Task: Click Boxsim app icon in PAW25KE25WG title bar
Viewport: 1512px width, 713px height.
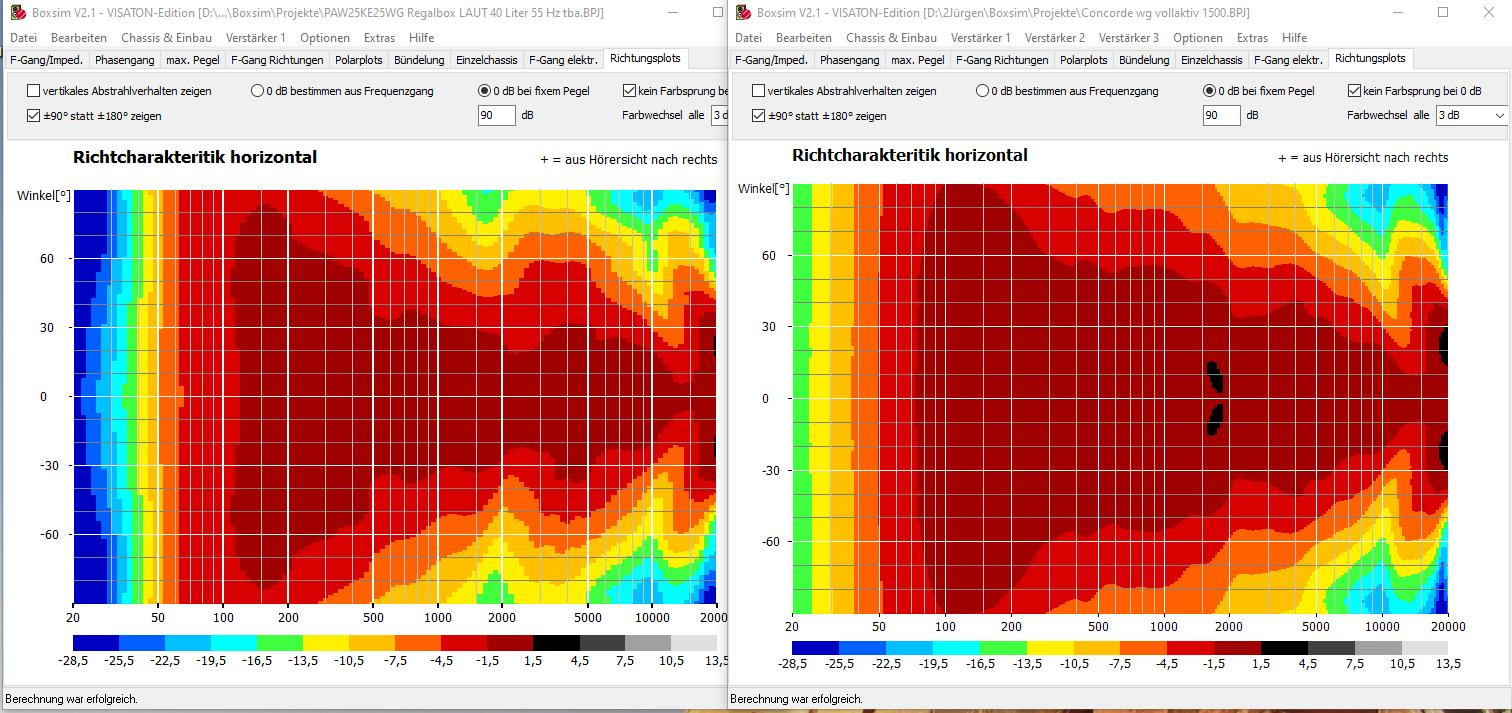Action: pyautogui.click(x=17, y=13)
